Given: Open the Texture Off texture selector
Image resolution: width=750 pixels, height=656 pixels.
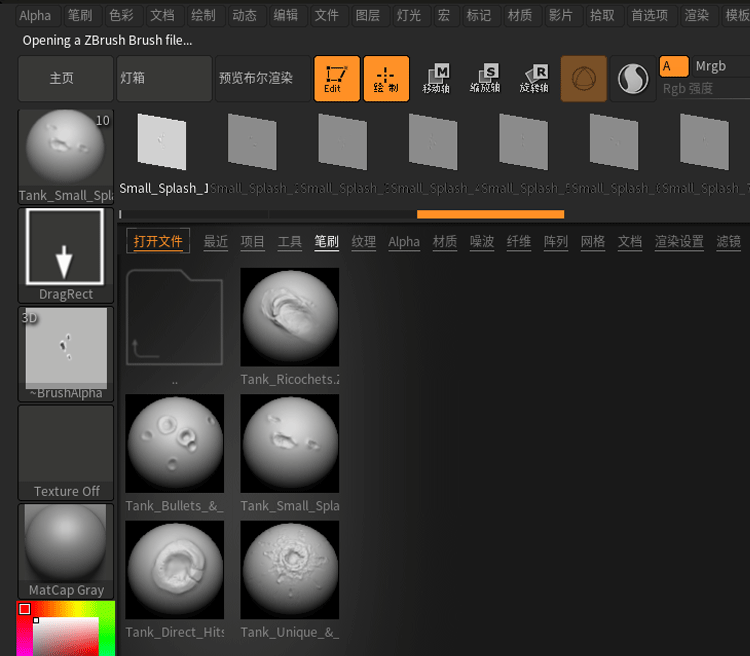Looking at the screenshot, I should [x=66, y=453].
